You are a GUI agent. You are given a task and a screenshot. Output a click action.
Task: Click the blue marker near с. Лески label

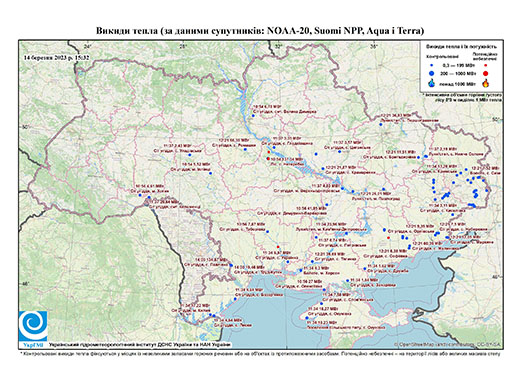(x=214, y=316)
